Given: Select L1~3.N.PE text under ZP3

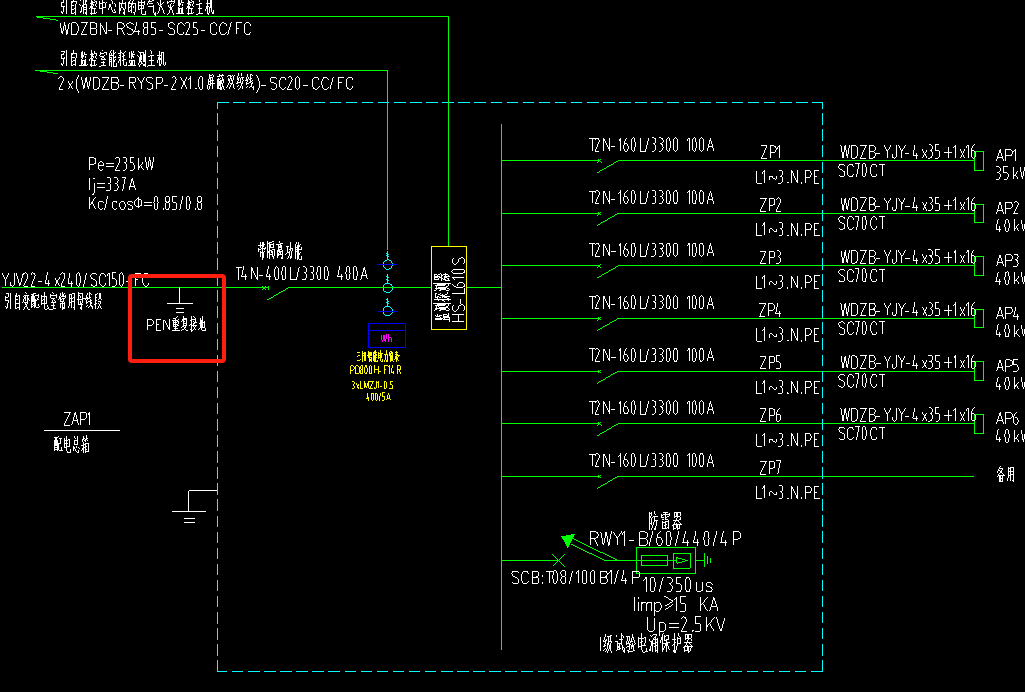Looking at the screenshot, I should pyautogui.click(x=788, y=282).
